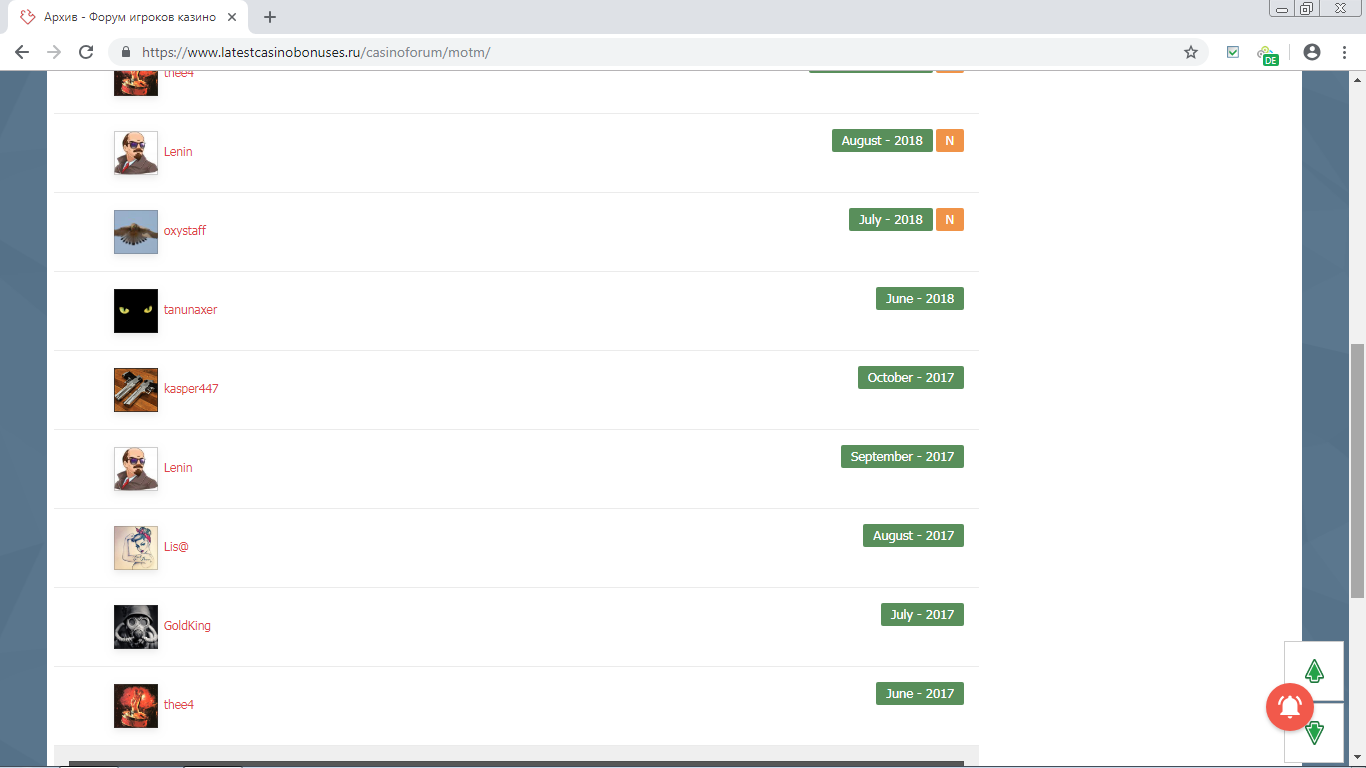Open a new browser tab
1366x768 pixels.
(x=270, y=17)
